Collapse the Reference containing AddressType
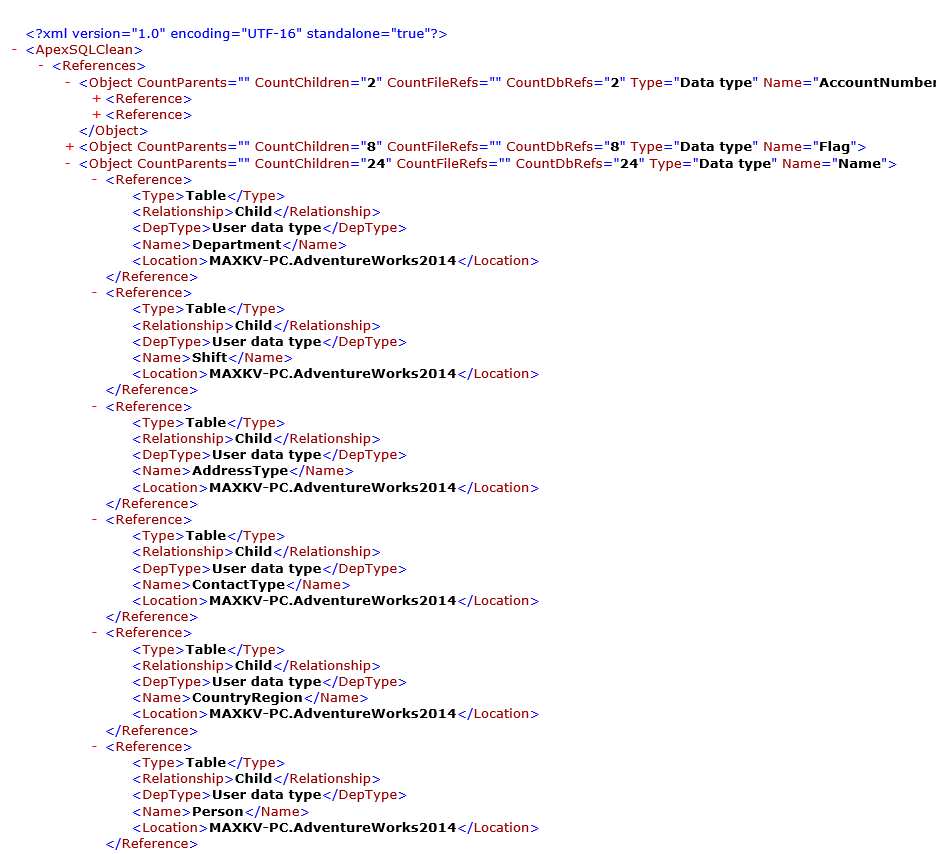 pos(94,406)
